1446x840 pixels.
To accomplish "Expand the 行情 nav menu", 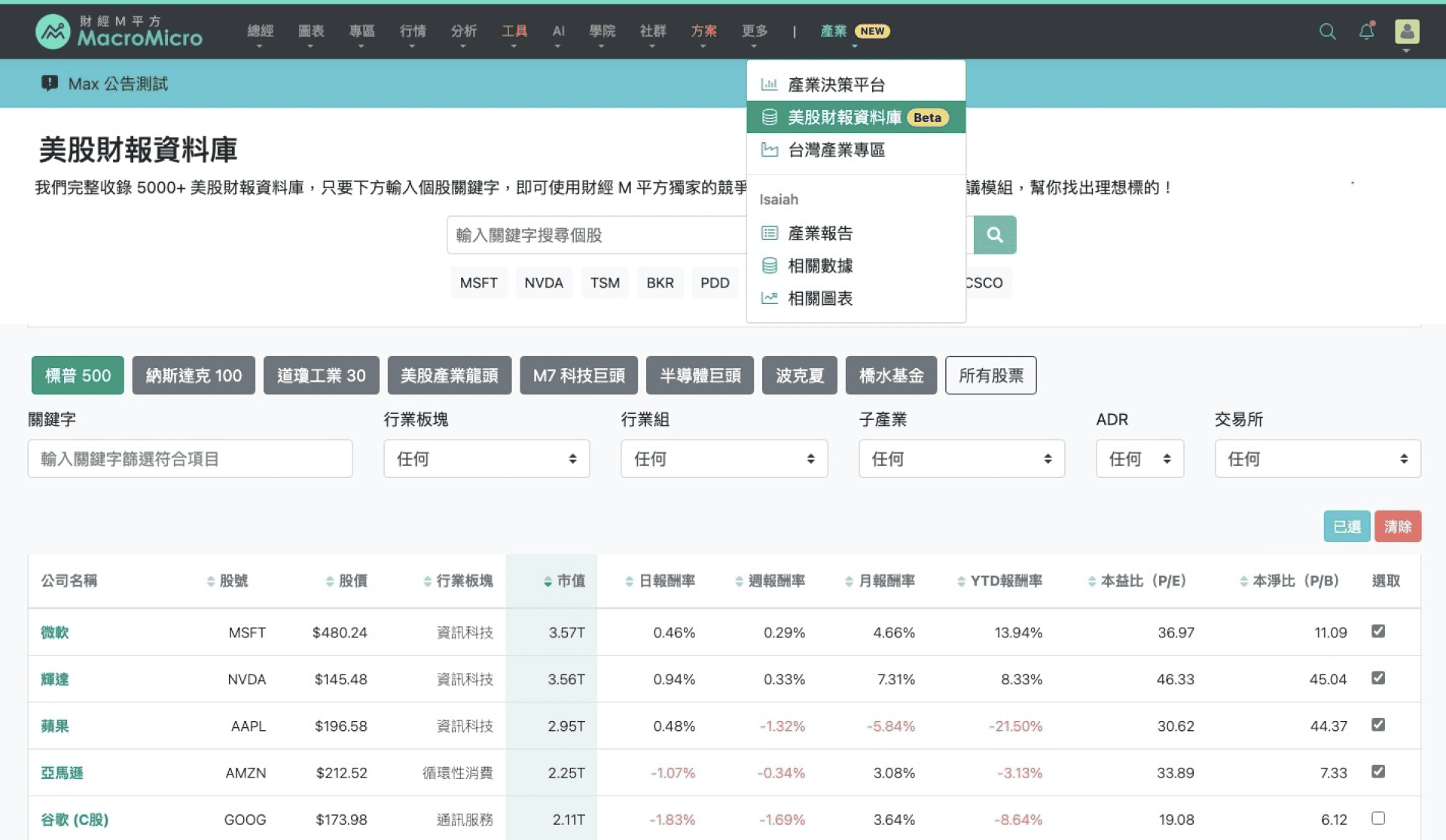I will click(x=413, y=32).
